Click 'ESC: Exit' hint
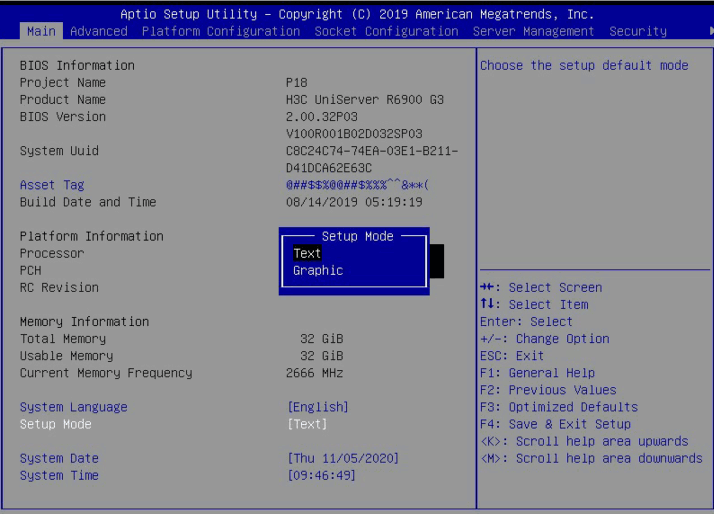The image size is (714, 514). tap(512, 356)
